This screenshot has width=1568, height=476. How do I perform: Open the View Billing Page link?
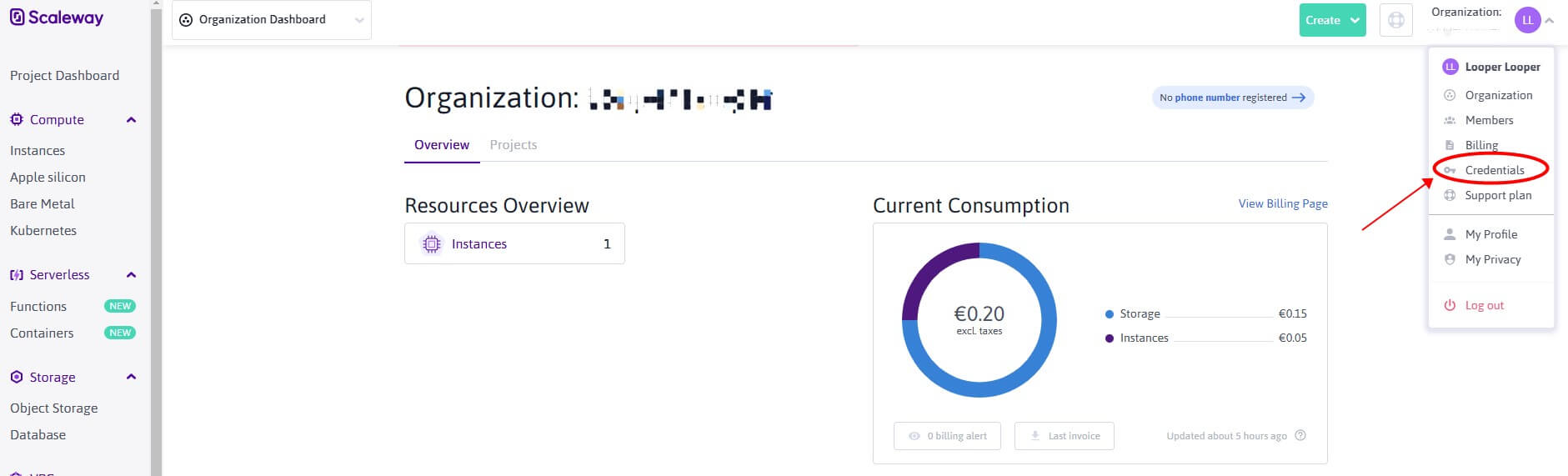(x=1283, y=203)
